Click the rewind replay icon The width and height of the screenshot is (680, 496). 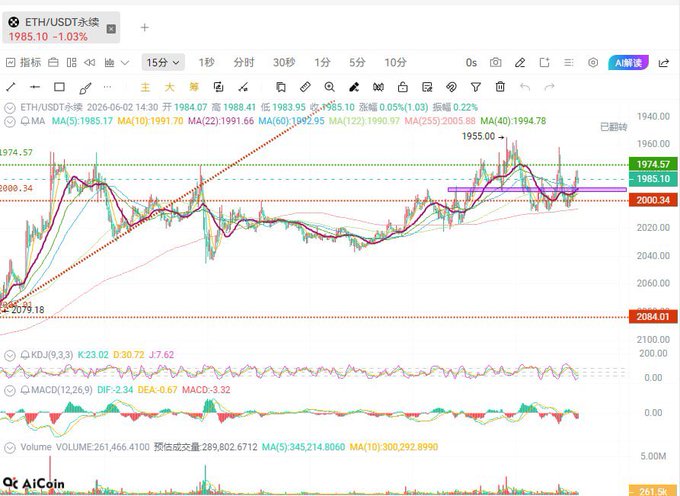pyautogui.click(x=90, y=62)
